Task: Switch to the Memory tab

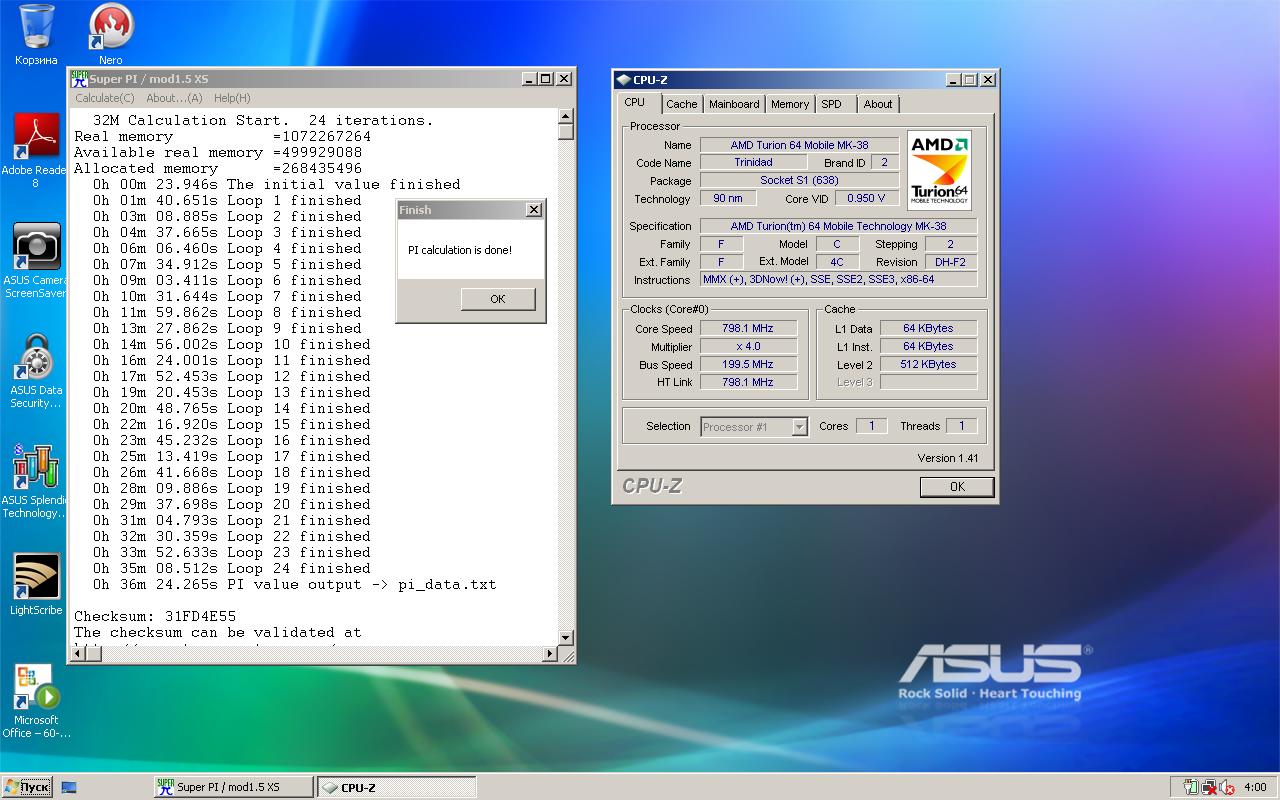Action: pyautogui.click(x=790, y=104)
